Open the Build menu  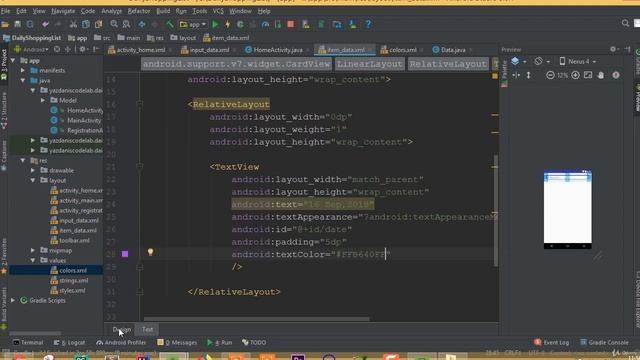[x=163, y=11]
